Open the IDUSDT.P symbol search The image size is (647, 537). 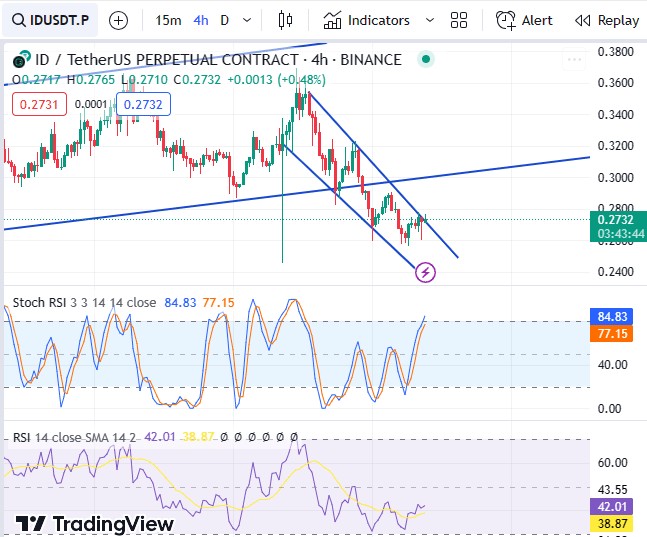pyautogui.click(x=50, y=20)
